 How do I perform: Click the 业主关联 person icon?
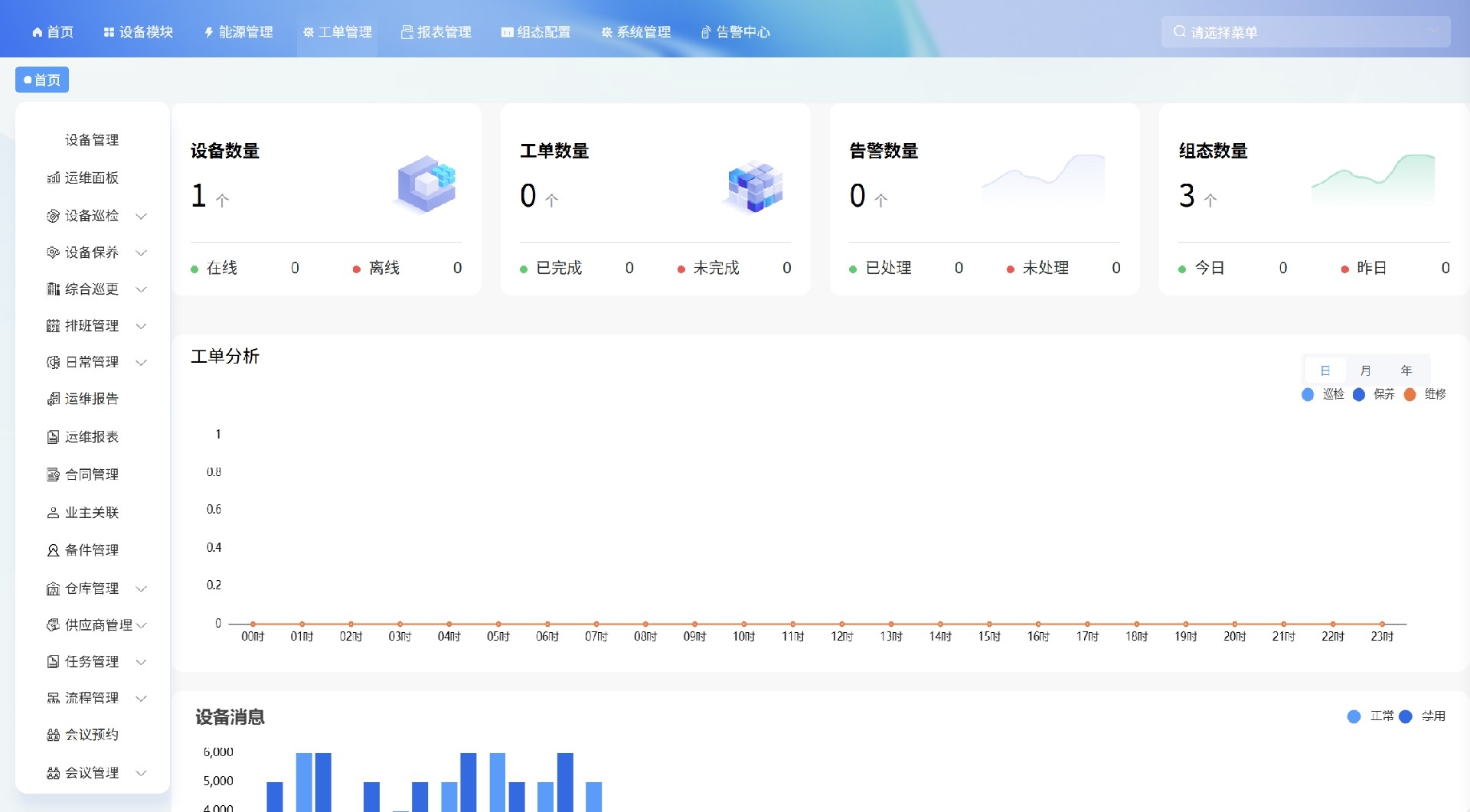53,513
